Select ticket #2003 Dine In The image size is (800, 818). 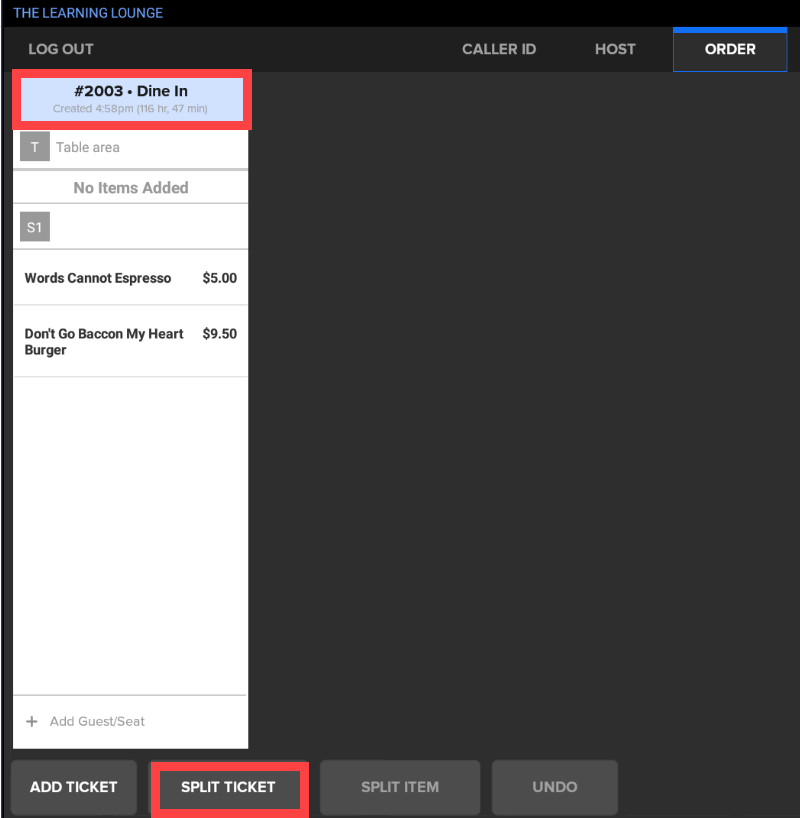tap(131, 98)
